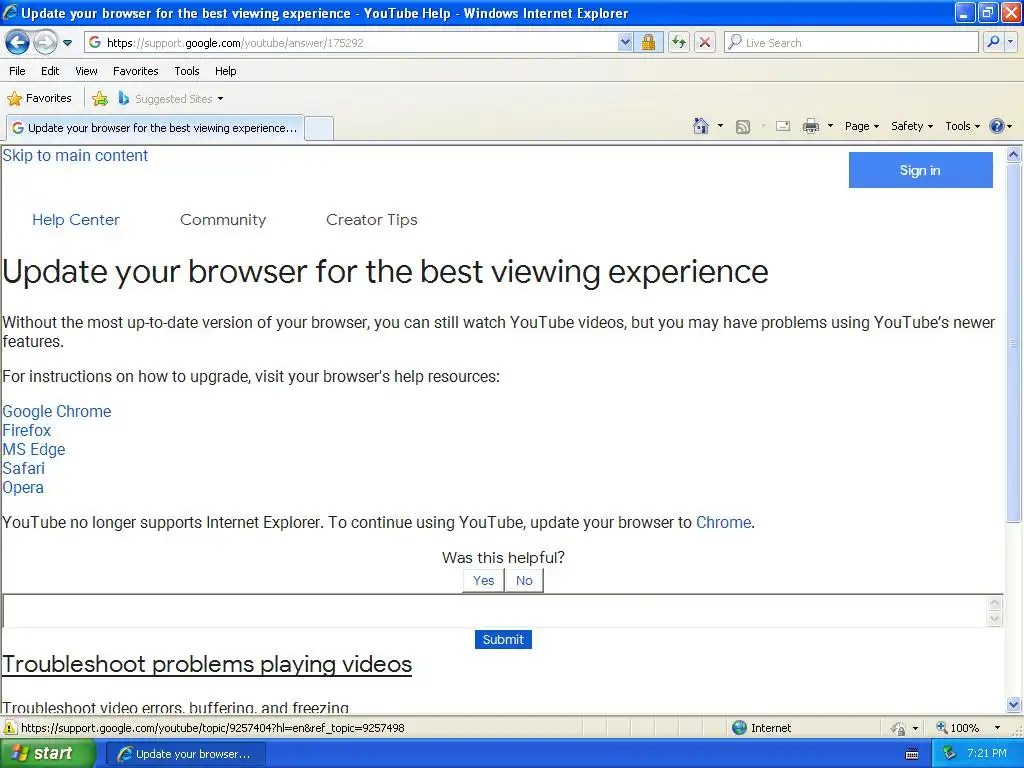The width and height of the screenshot is (1024, 768).
Task: Click Add to Favorites Bar icon
Action: (x=100, y=99)
